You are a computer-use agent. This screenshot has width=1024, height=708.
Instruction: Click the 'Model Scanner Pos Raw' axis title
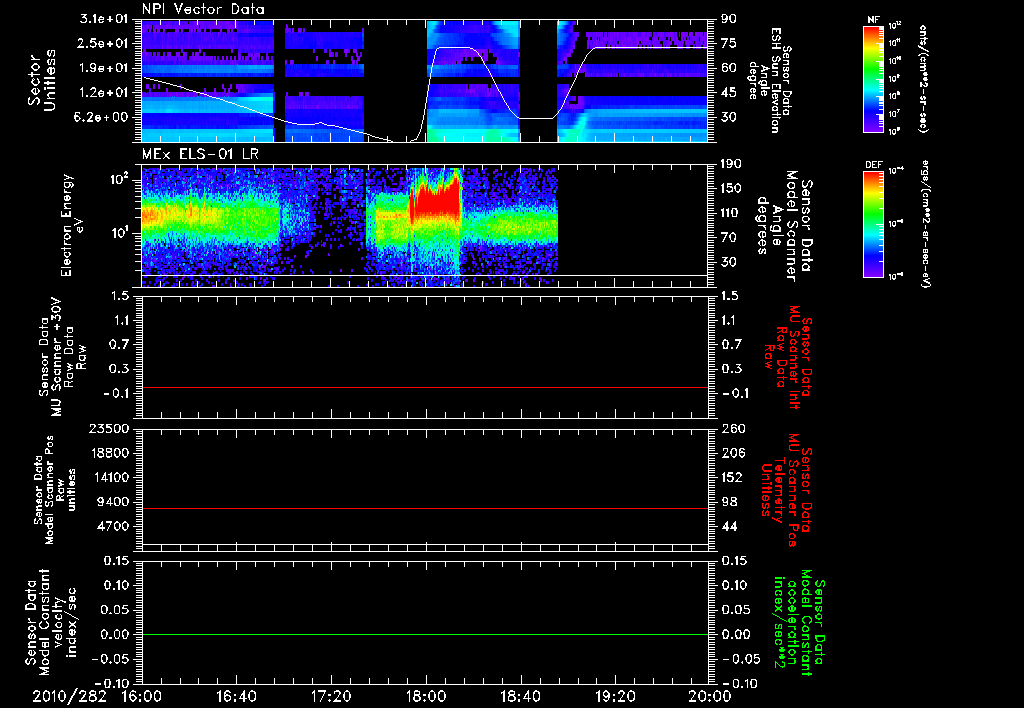pyautogui.click(x=55, y=490)
